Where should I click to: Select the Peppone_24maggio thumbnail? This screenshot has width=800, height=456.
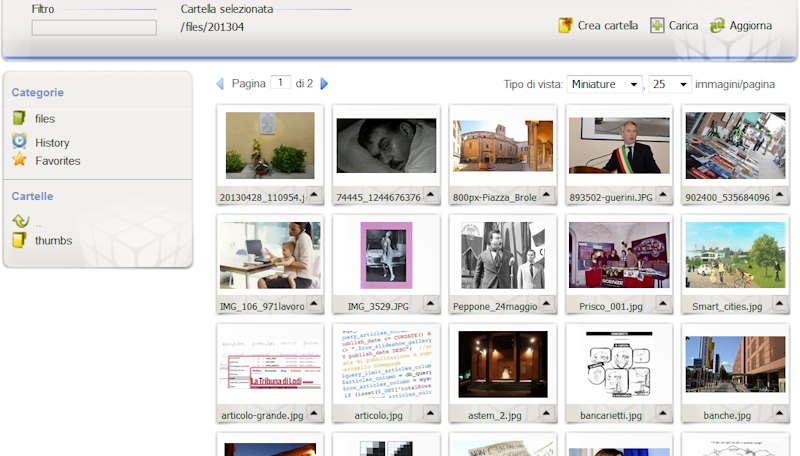[503, 255]
